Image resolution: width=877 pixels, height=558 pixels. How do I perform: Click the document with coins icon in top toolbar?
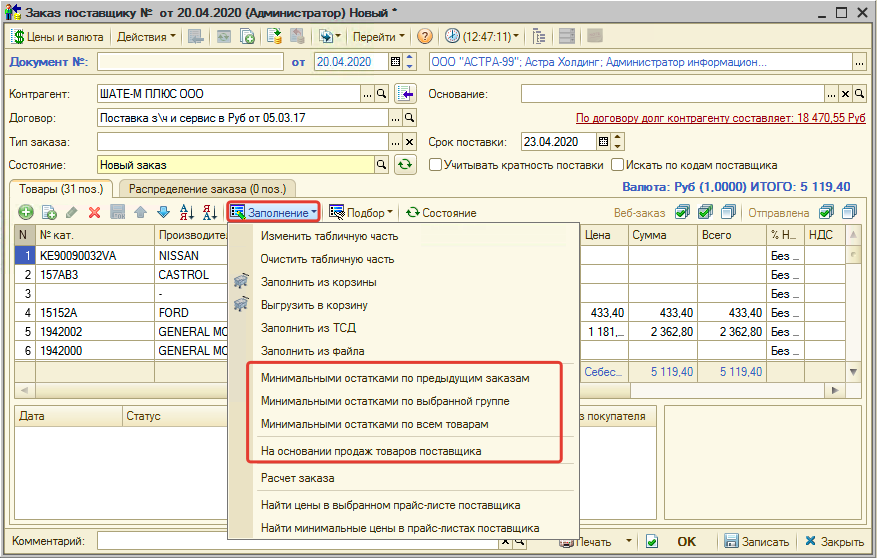[274, 37]
